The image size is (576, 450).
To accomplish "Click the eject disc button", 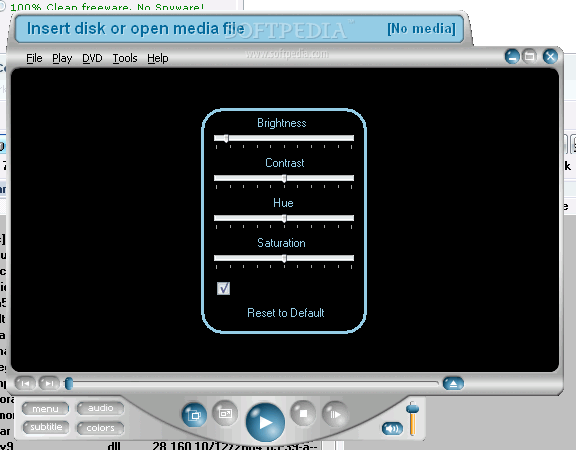I will (x=453, y=384).
